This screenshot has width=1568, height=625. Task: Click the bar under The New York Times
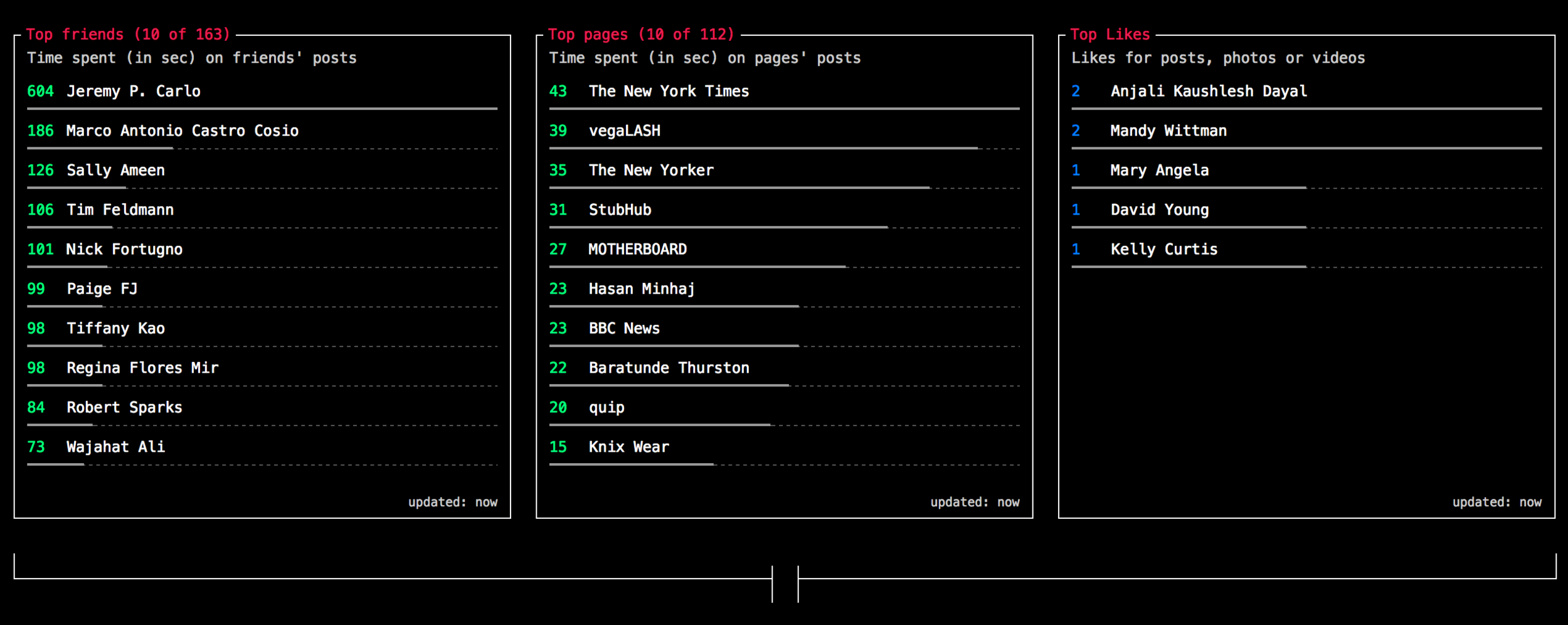pyautogui.click(x=785, y=109)
